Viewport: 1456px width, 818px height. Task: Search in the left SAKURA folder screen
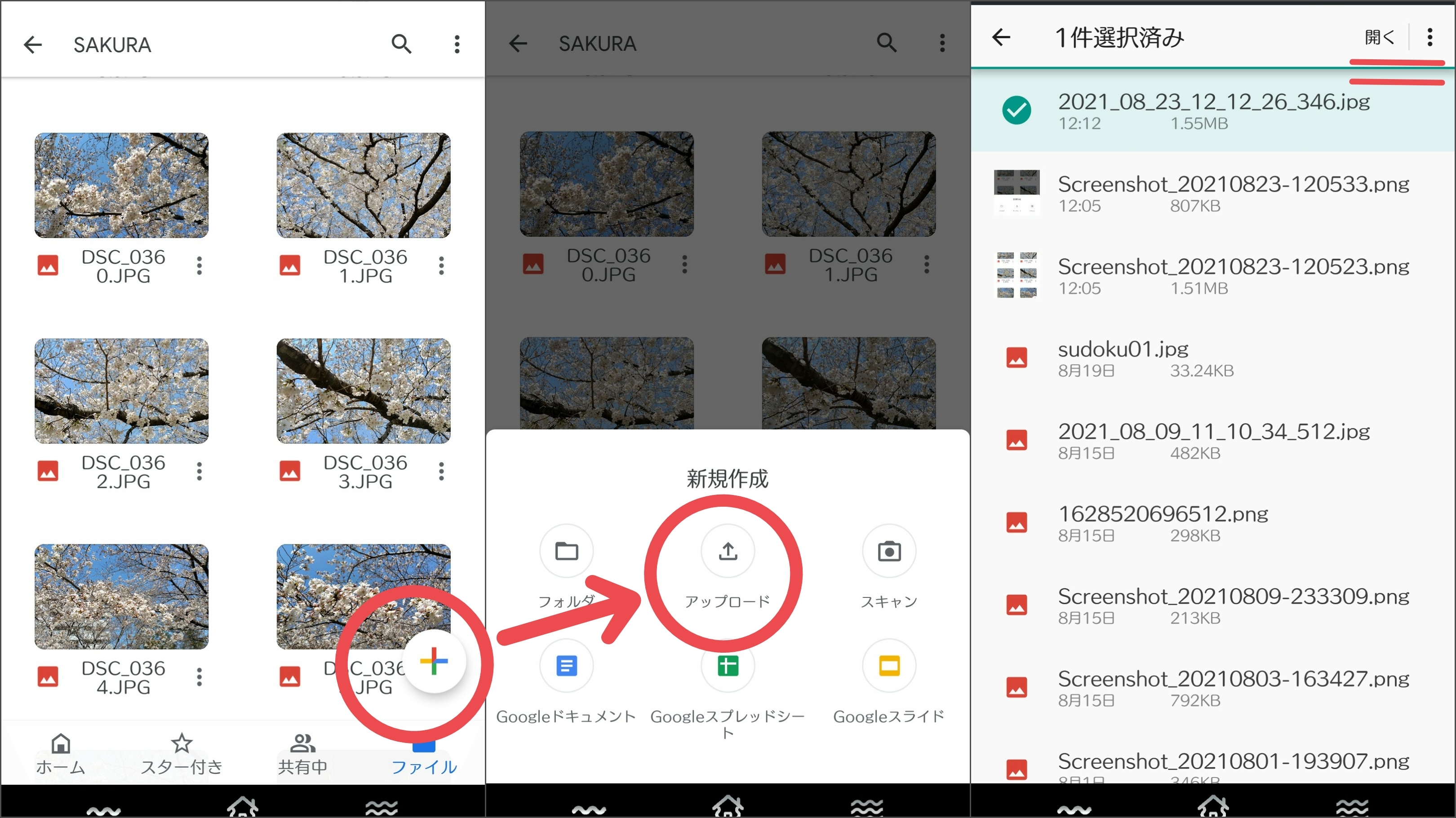401,44
